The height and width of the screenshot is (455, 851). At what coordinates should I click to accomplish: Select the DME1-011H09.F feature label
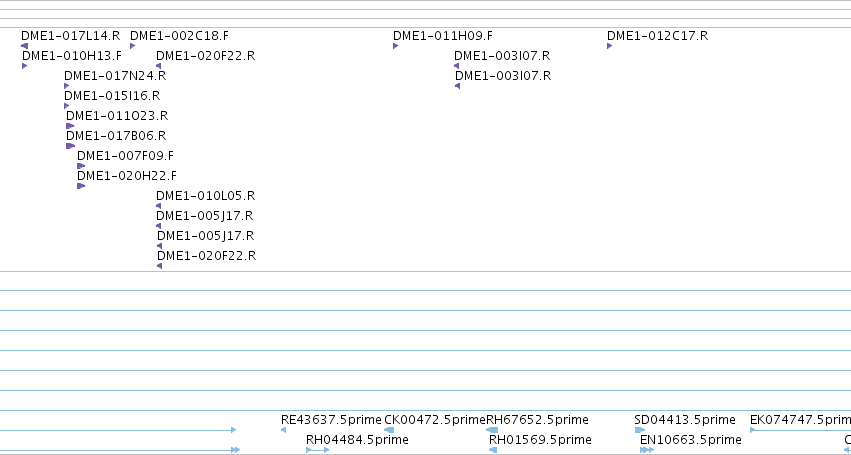(x=443, y=36)
